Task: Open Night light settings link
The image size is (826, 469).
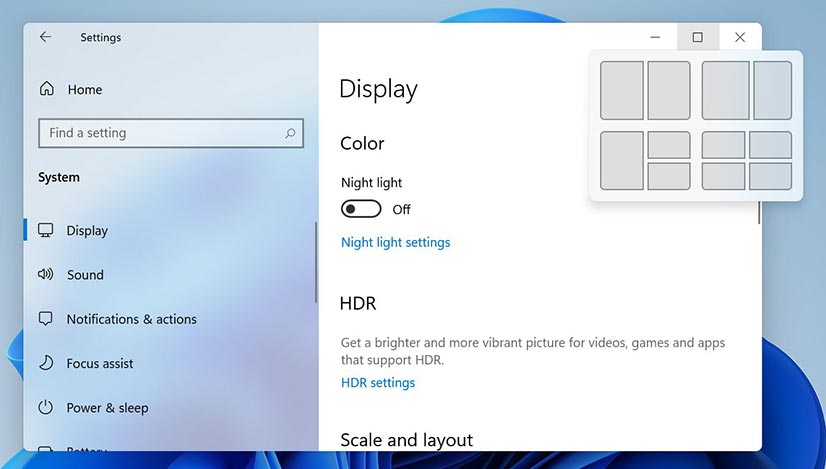Action: pyautogui.click(x=396, y=242)
